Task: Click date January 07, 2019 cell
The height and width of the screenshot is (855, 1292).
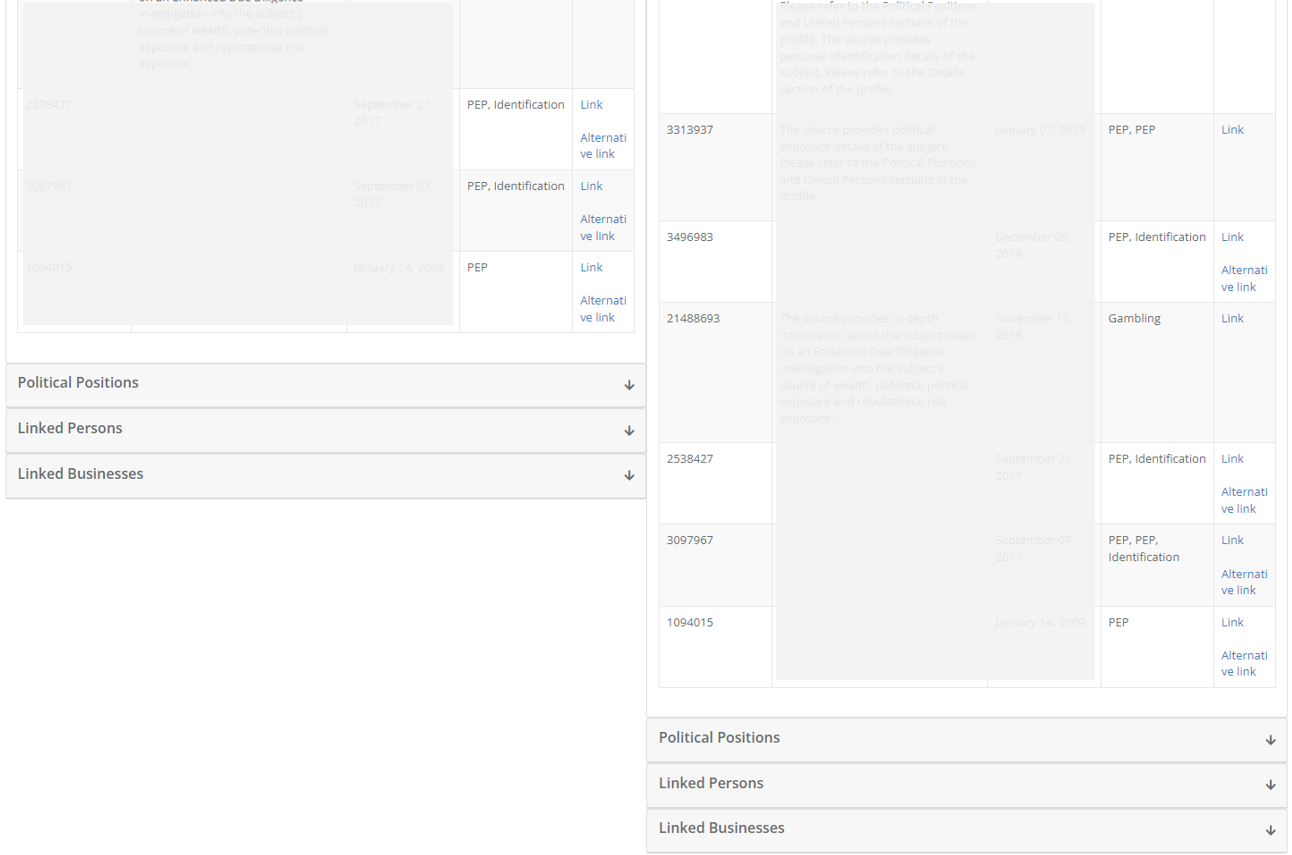Action: [1044, 167]
